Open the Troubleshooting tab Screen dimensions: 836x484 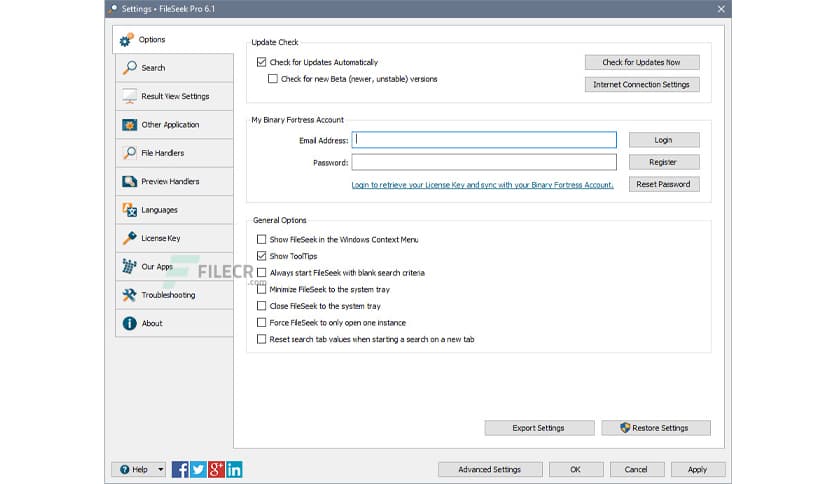pos(174,295)
